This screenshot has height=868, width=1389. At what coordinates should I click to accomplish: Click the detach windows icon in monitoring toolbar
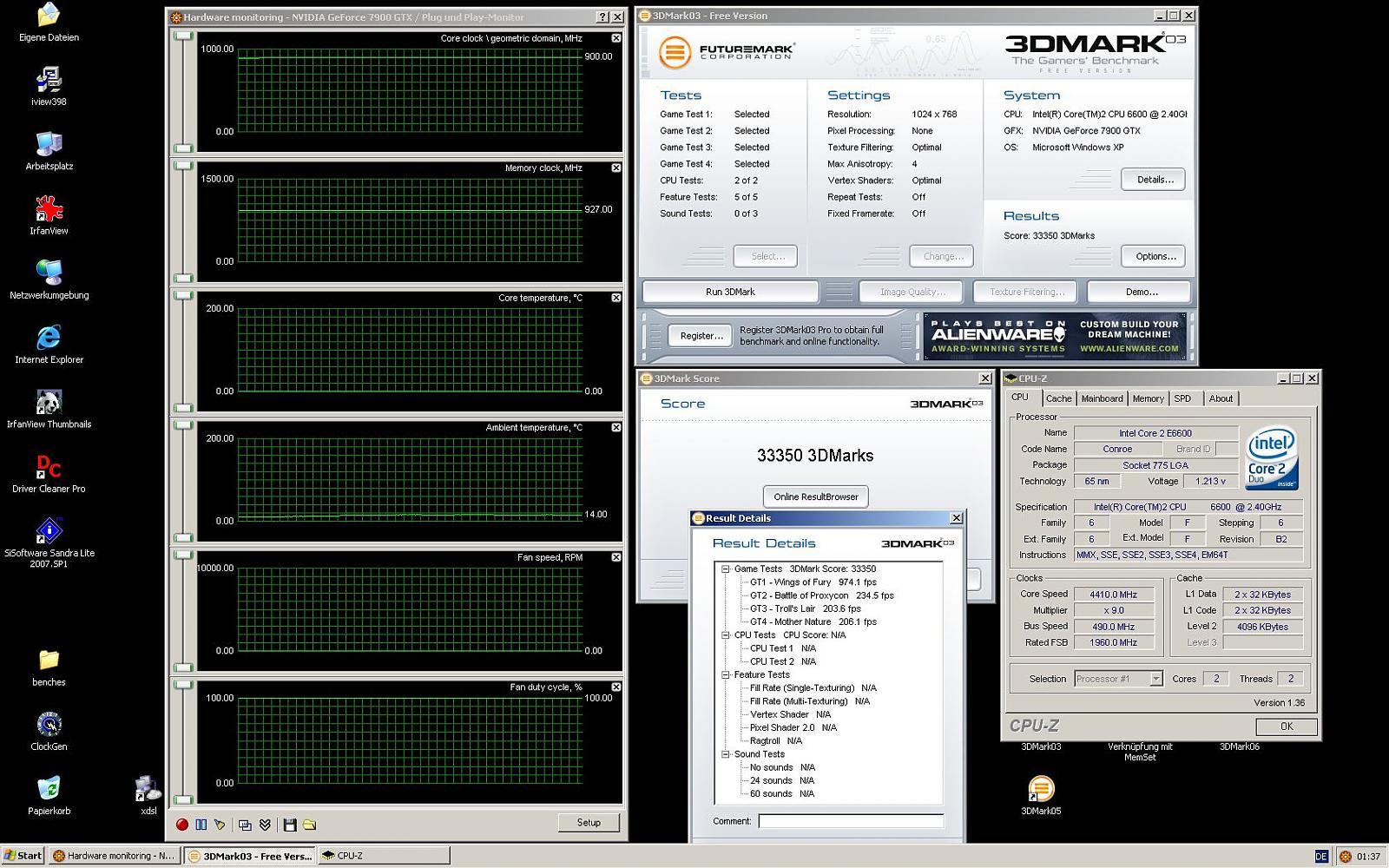246,825
